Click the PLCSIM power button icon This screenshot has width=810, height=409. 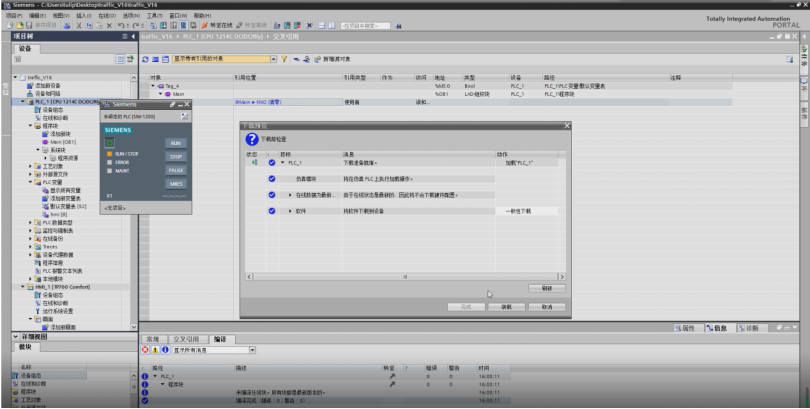(110, 143)
